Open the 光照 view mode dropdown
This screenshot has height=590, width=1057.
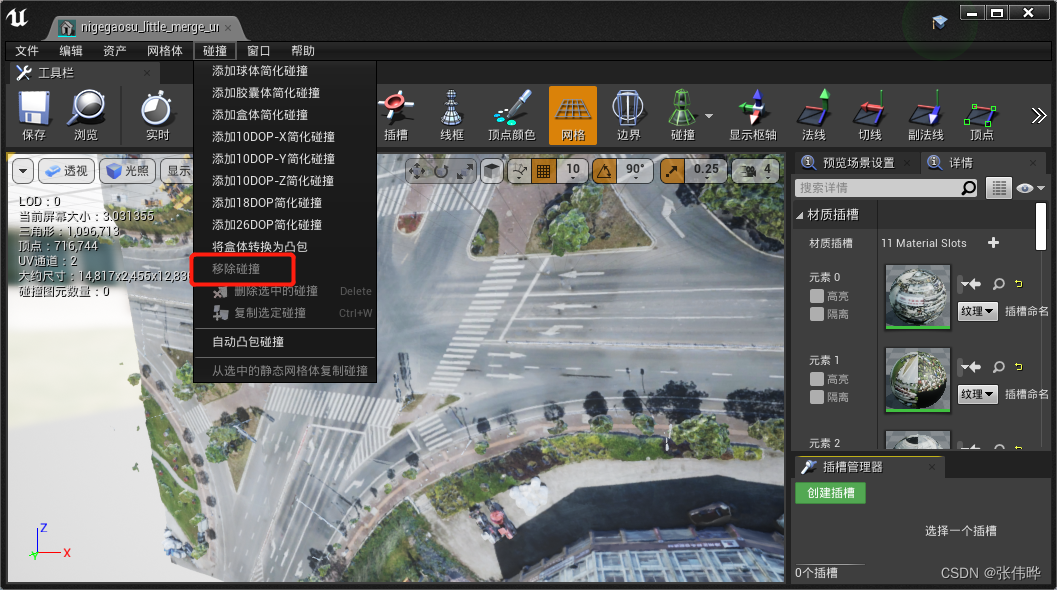[126, 171]
